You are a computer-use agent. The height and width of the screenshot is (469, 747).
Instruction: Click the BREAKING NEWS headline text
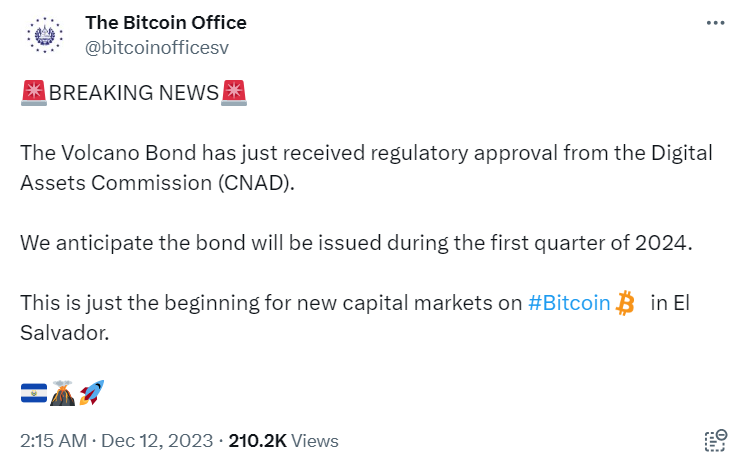[x=133, y=93]
